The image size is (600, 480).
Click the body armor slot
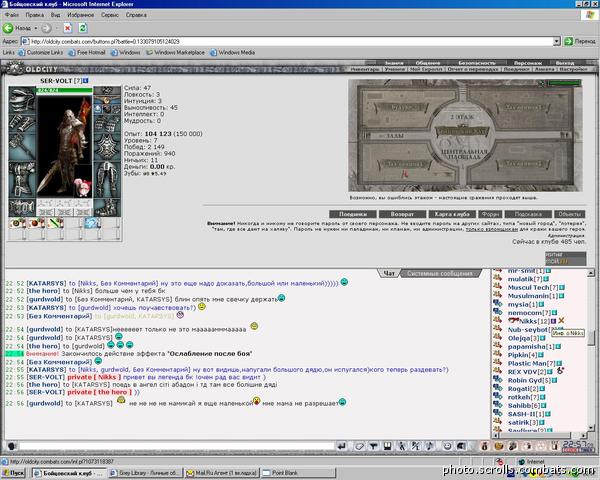tap(22, 179)
